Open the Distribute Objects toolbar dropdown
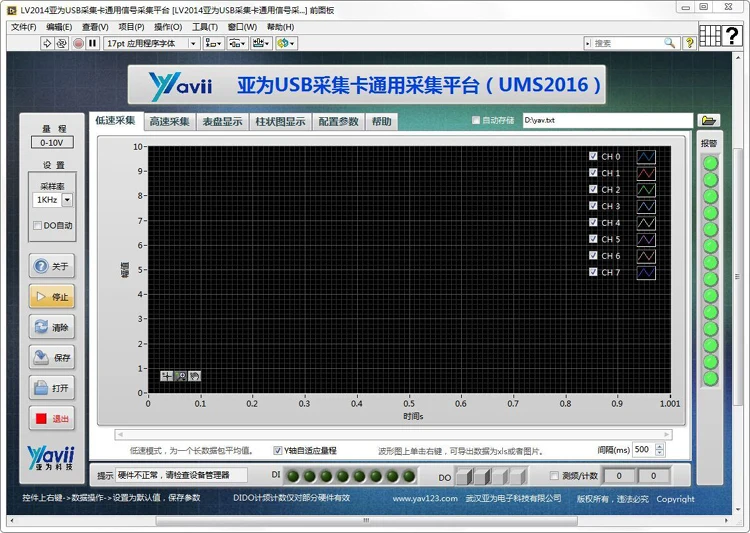Viewport: 750px width, 533px height. (x=237, y=44)
